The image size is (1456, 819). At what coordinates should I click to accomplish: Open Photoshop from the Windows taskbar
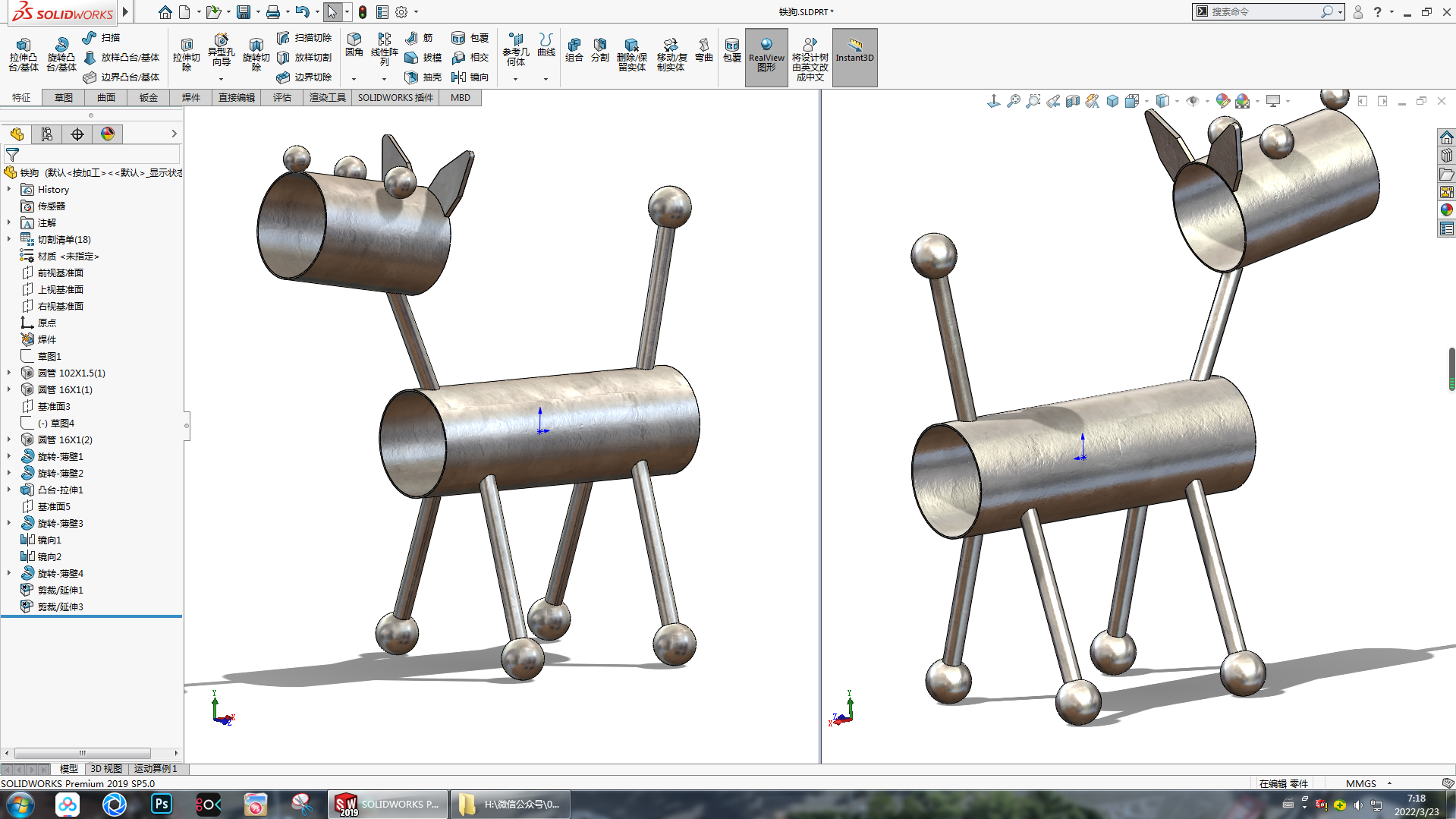coord(162,804)
